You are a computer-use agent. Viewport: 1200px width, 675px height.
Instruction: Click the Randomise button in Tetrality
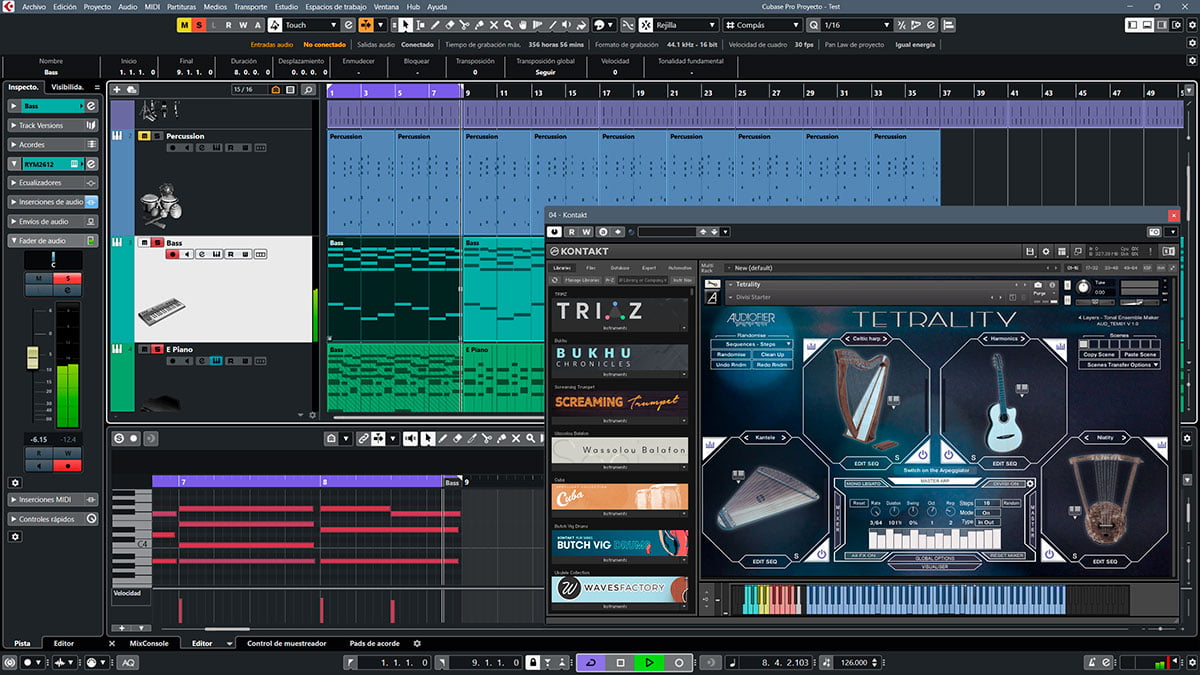[731, 355]
